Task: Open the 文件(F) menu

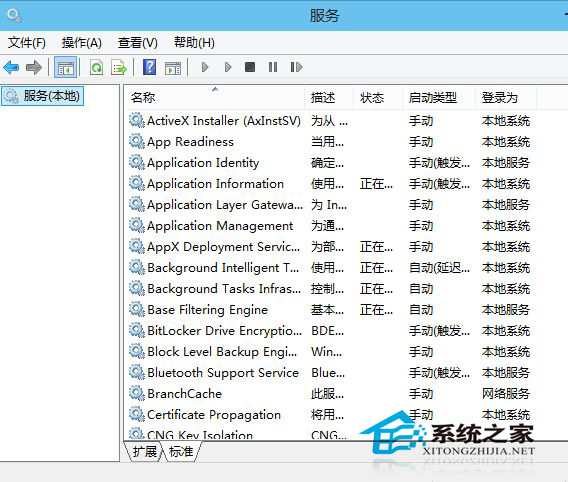Action: point(27,43)
